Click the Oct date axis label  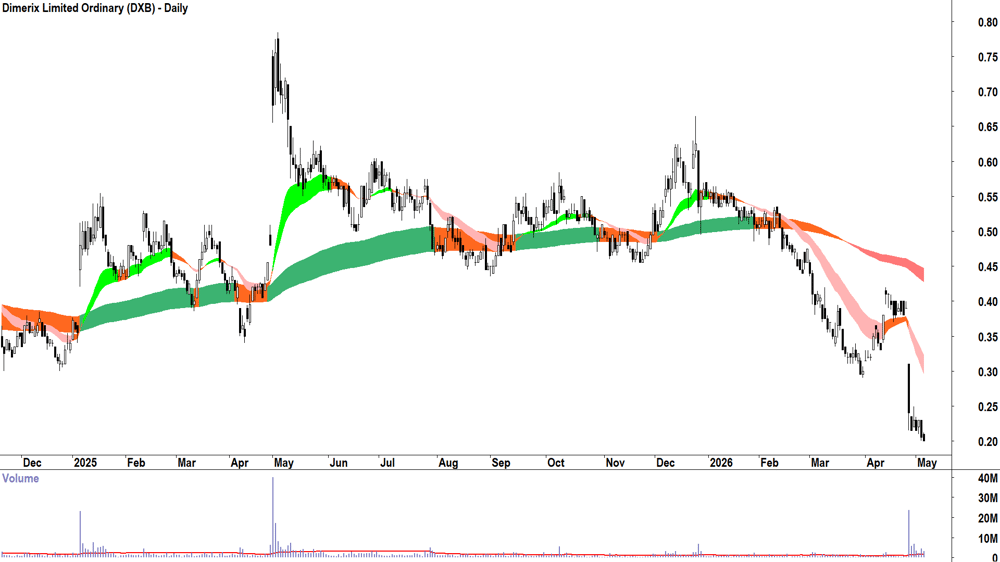[555, 462]
